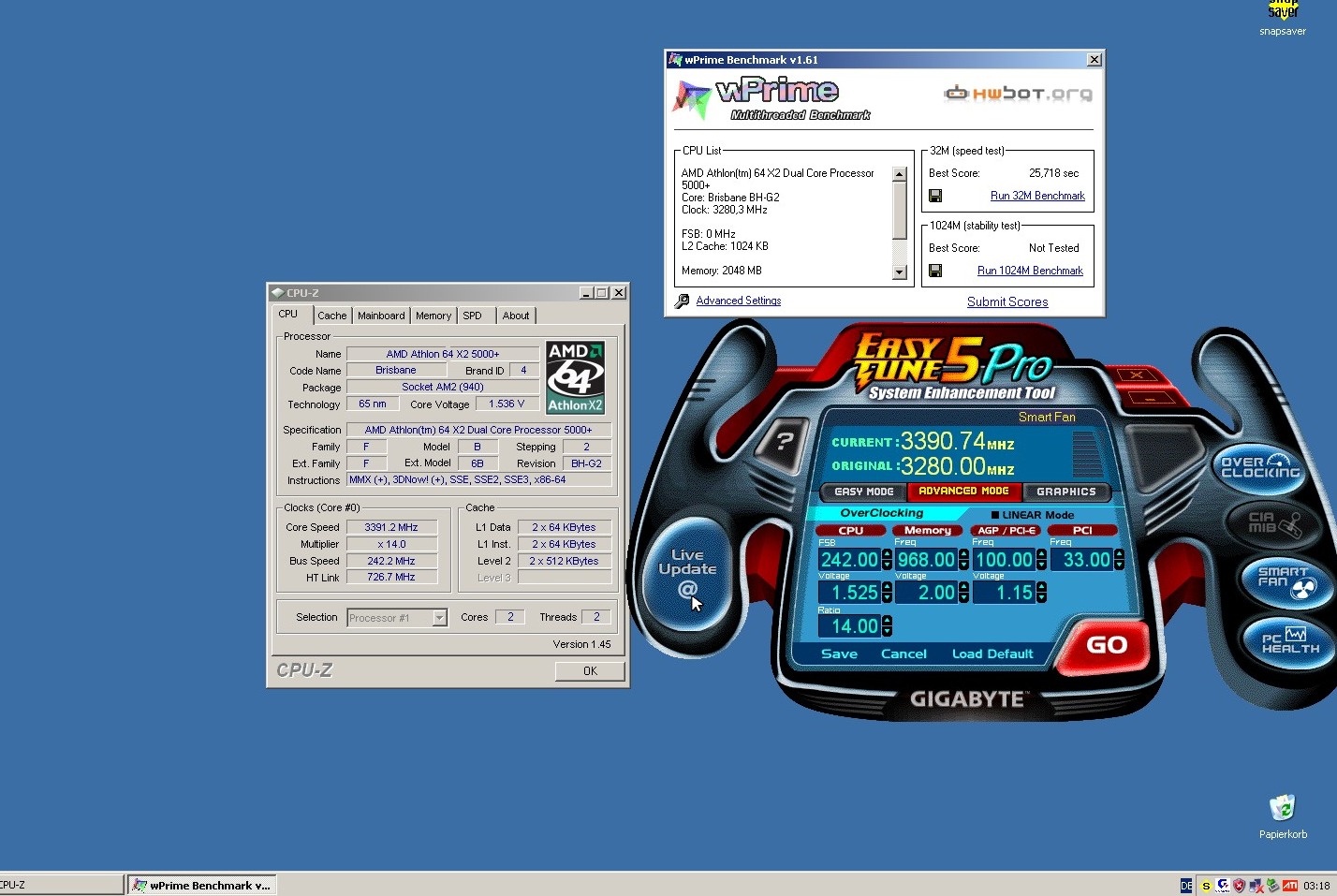Increase PCI Freq with up arrow
Image resolution: width=1337 pixels, height=896 pixels.
[x=1119, y=555]
